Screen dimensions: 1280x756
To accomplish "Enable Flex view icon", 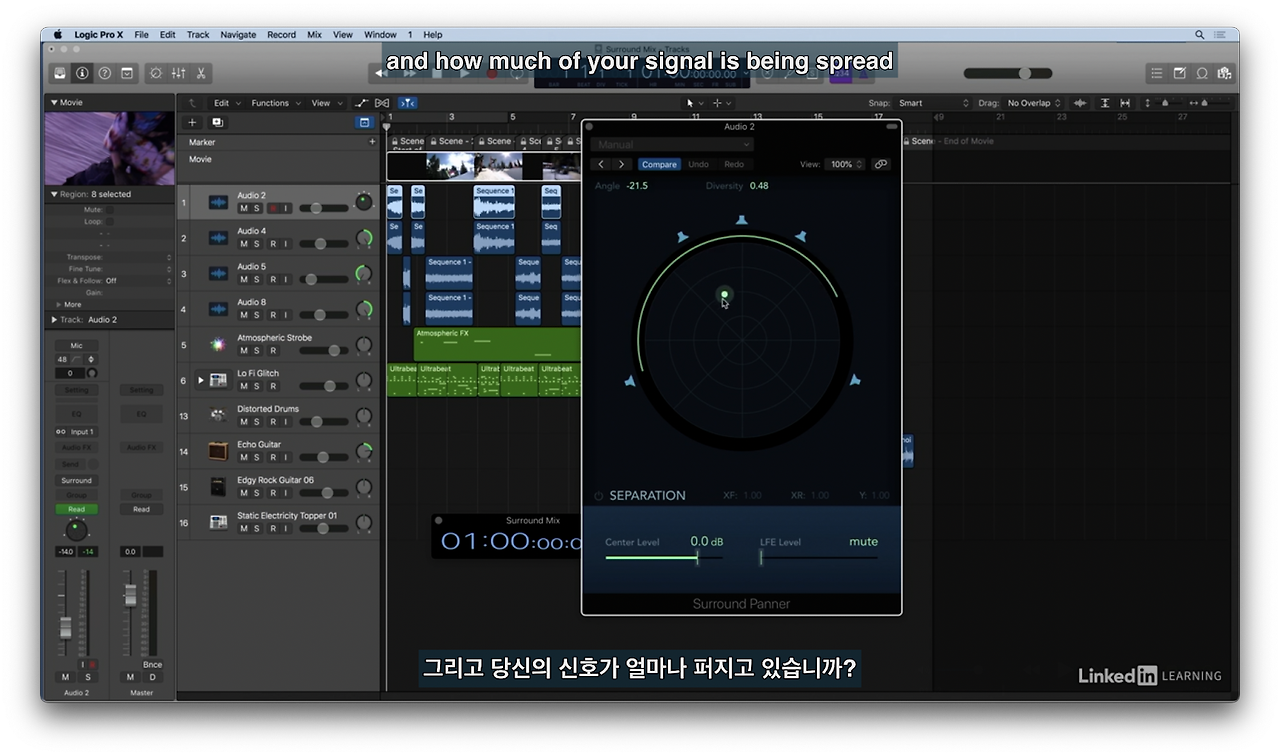I will tap(381, 103).
